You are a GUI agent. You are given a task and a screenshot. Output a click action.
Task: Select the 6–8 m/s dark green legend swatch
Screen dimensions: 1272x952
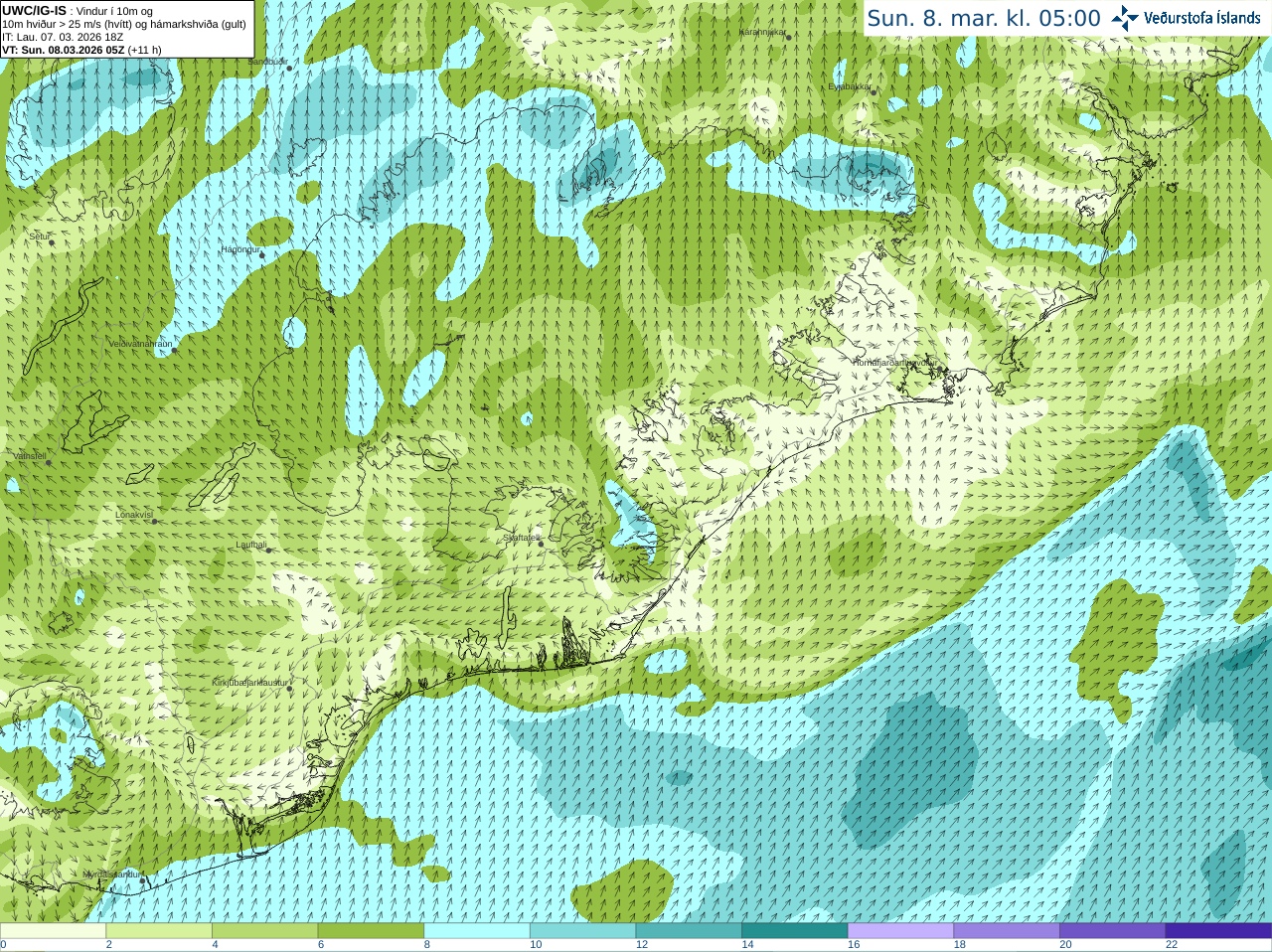tap(371, 931)
